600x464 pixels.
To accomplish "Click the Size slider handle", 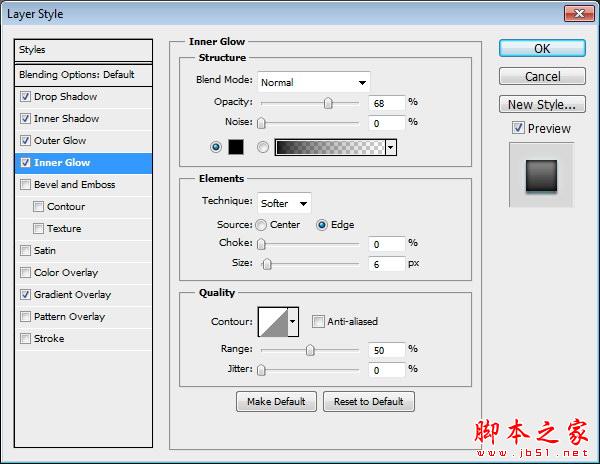I will pos(267,264).
